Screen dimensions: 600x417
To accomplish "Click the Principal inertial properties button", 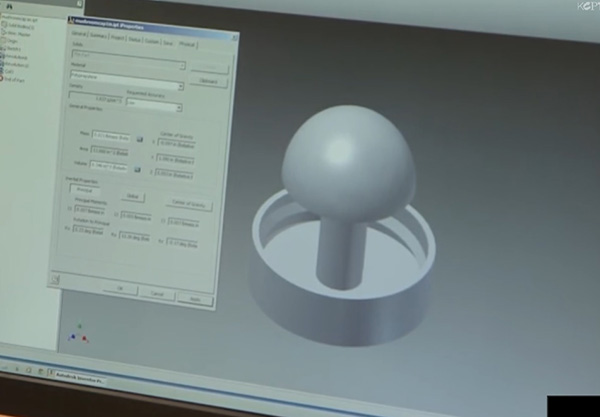I will click(x=84, y=190).
